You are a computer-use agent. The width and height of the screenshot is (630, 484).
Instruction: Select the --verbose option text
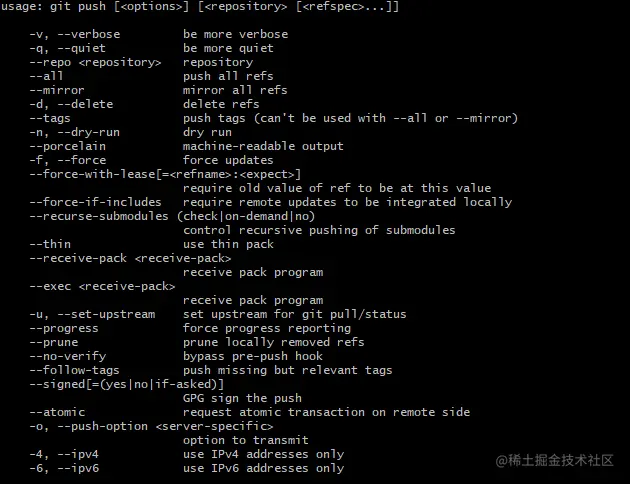click(88, 35)
